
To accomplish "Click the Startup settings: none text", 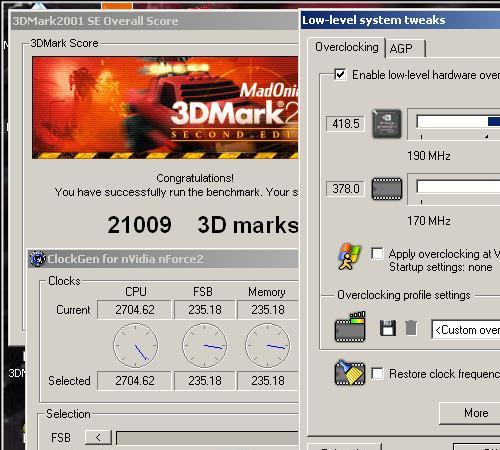I will coord(441,267).
